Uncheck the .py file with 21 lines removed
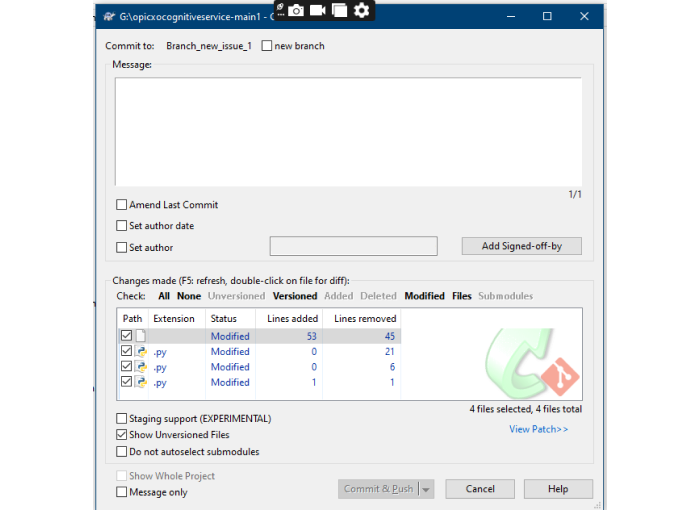The height and width of the screenshot is (510, 700). 126,351
